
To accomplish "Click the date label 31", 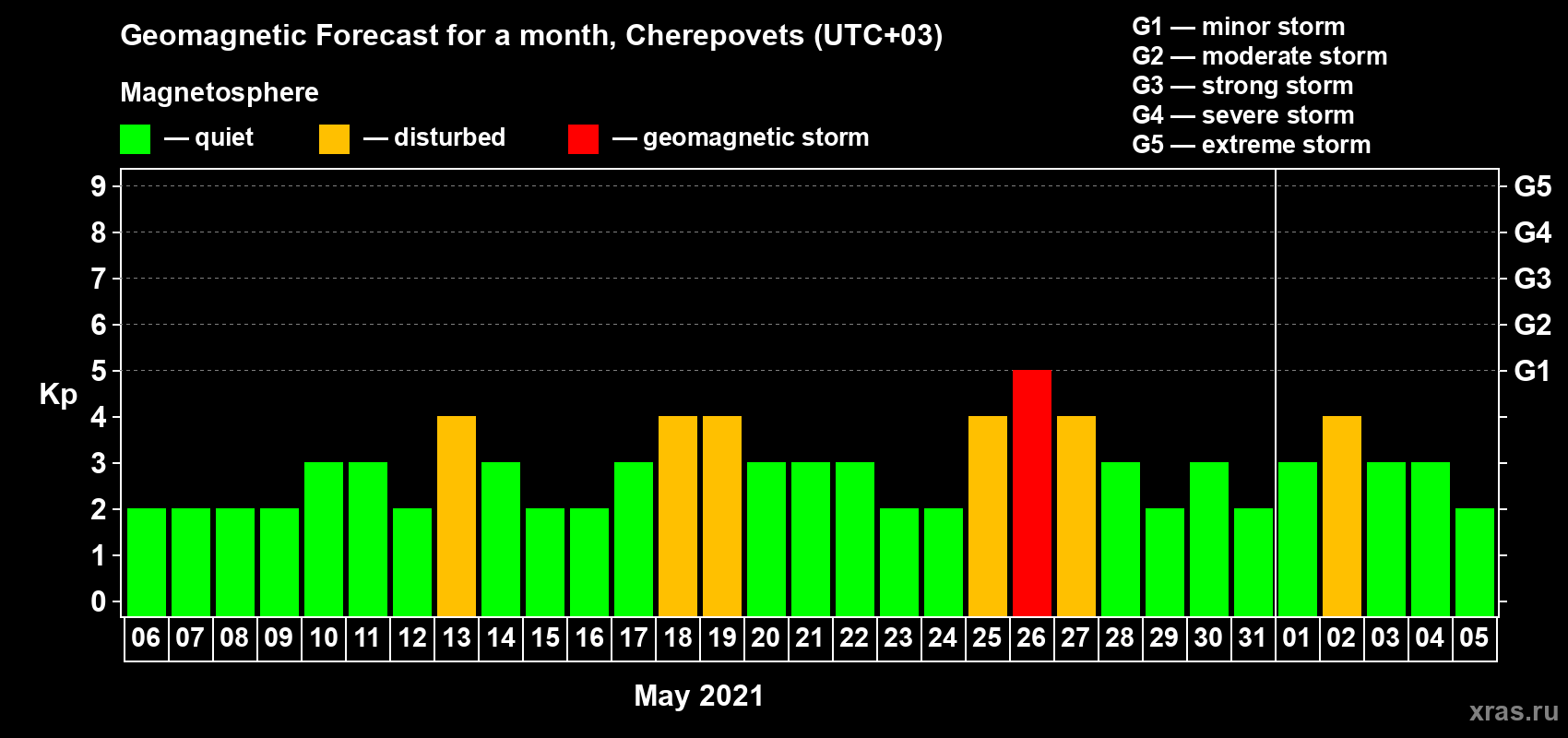I will coord(1253,638).
